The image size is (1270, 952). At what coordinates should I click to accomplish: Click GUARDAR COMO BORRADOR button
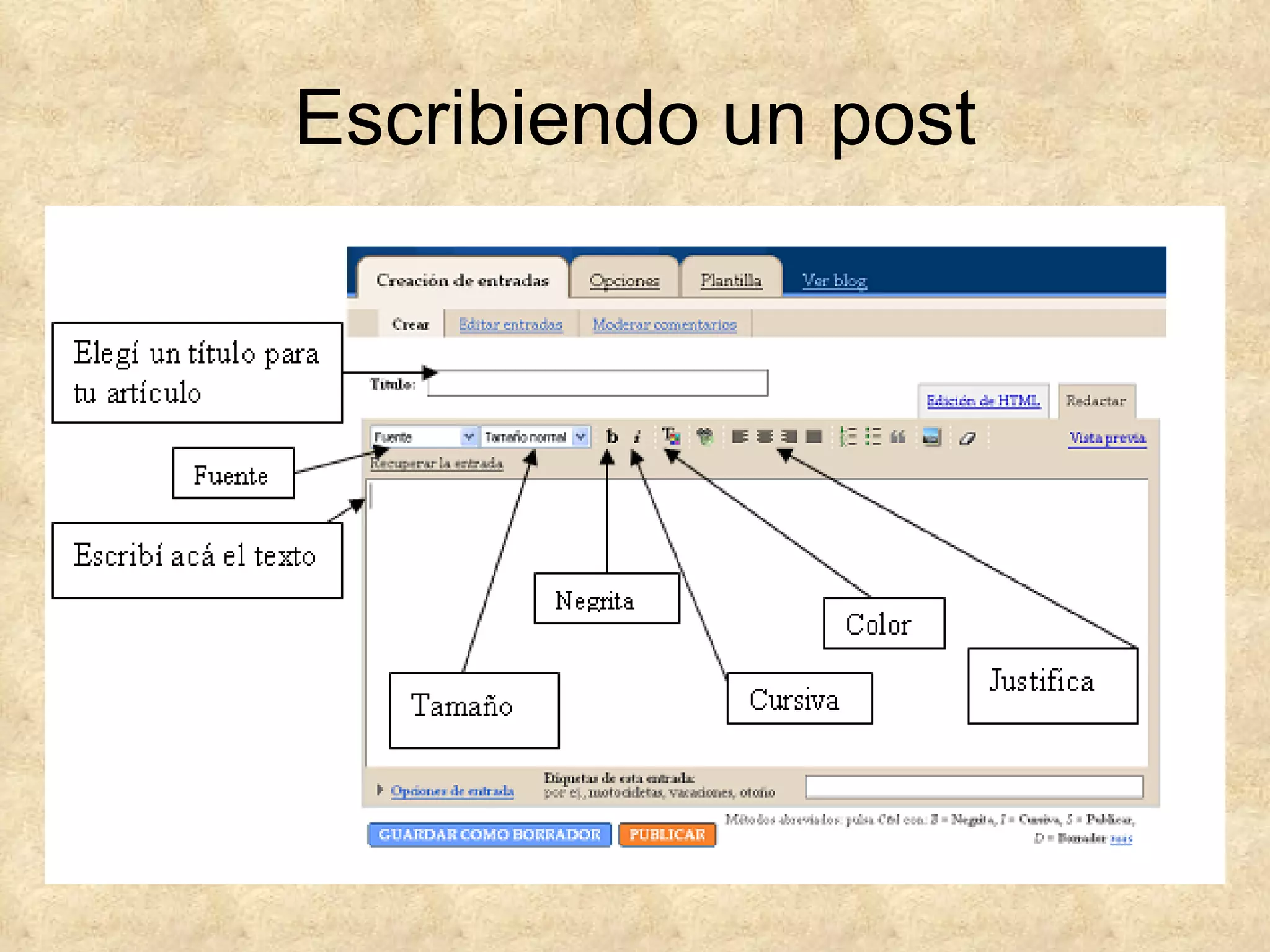pos(489,834)
